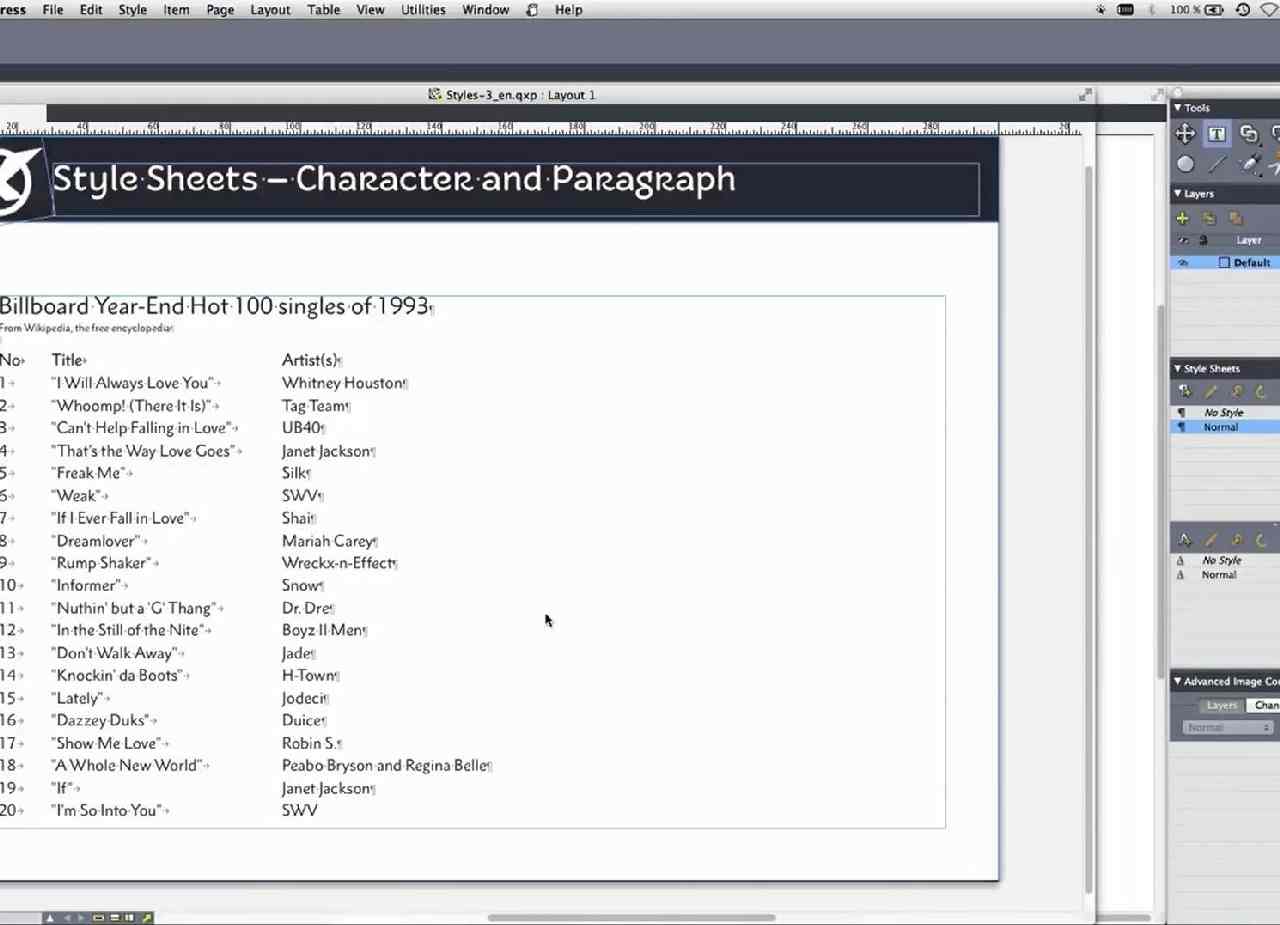Click next page arrow at bottom
The width and height of the screenshot is (1280, 925).
(x=83, y=918)
